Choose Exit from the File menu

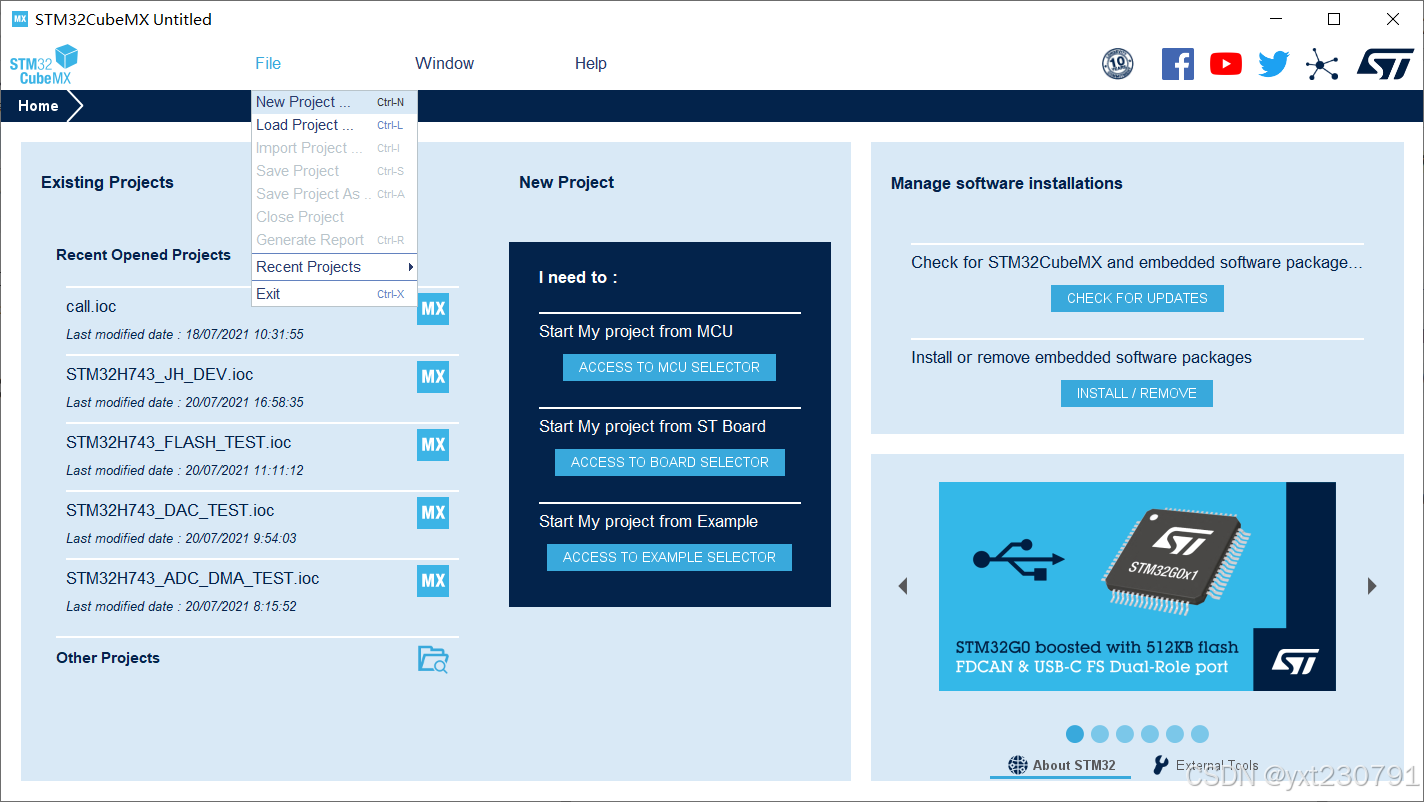tap(334, 294)
